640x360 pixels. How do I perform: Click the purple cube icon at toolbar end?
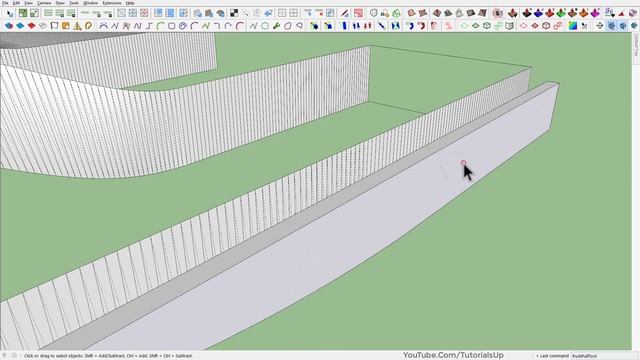[633, 13]
